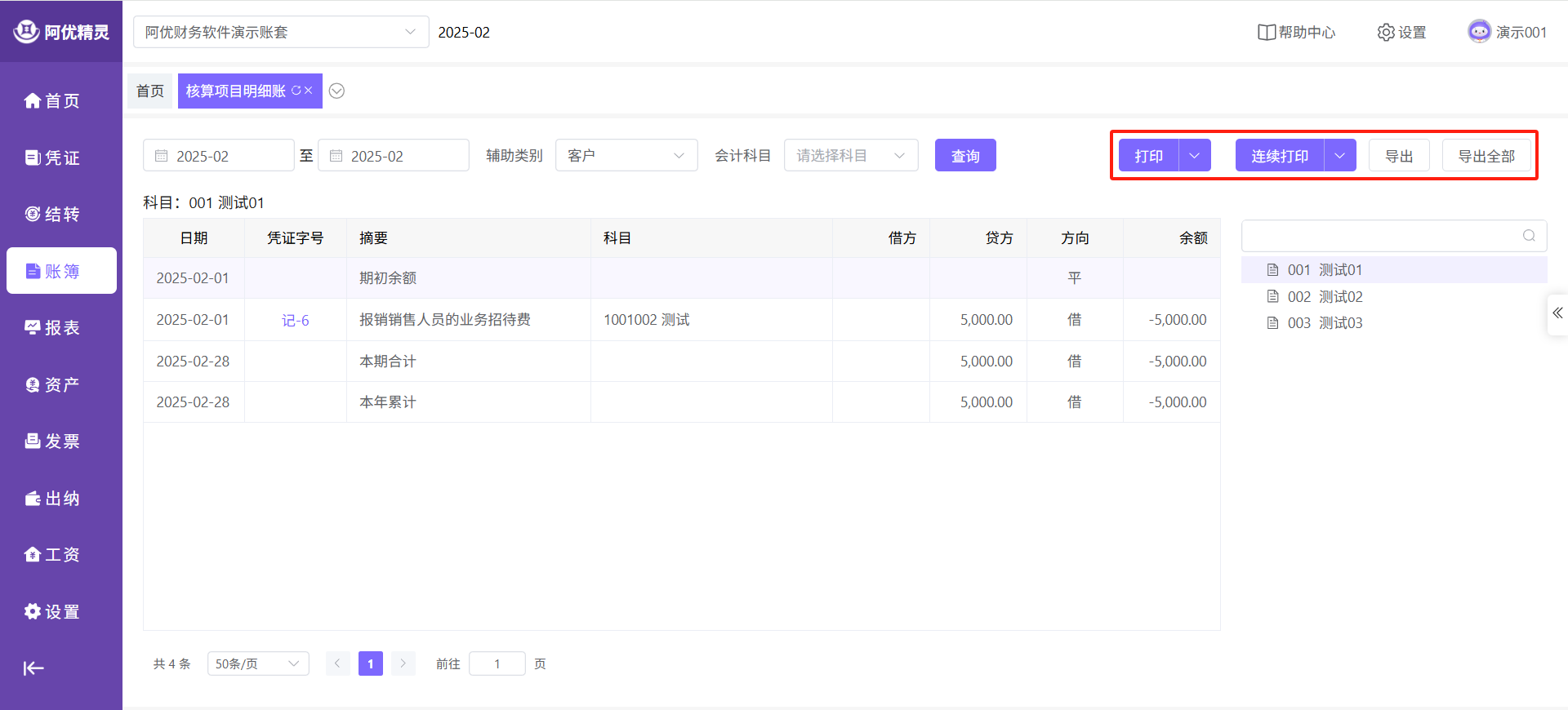
Task: Click the refresh icon on 核算项目明细账 tab
Action: [296, 91]
